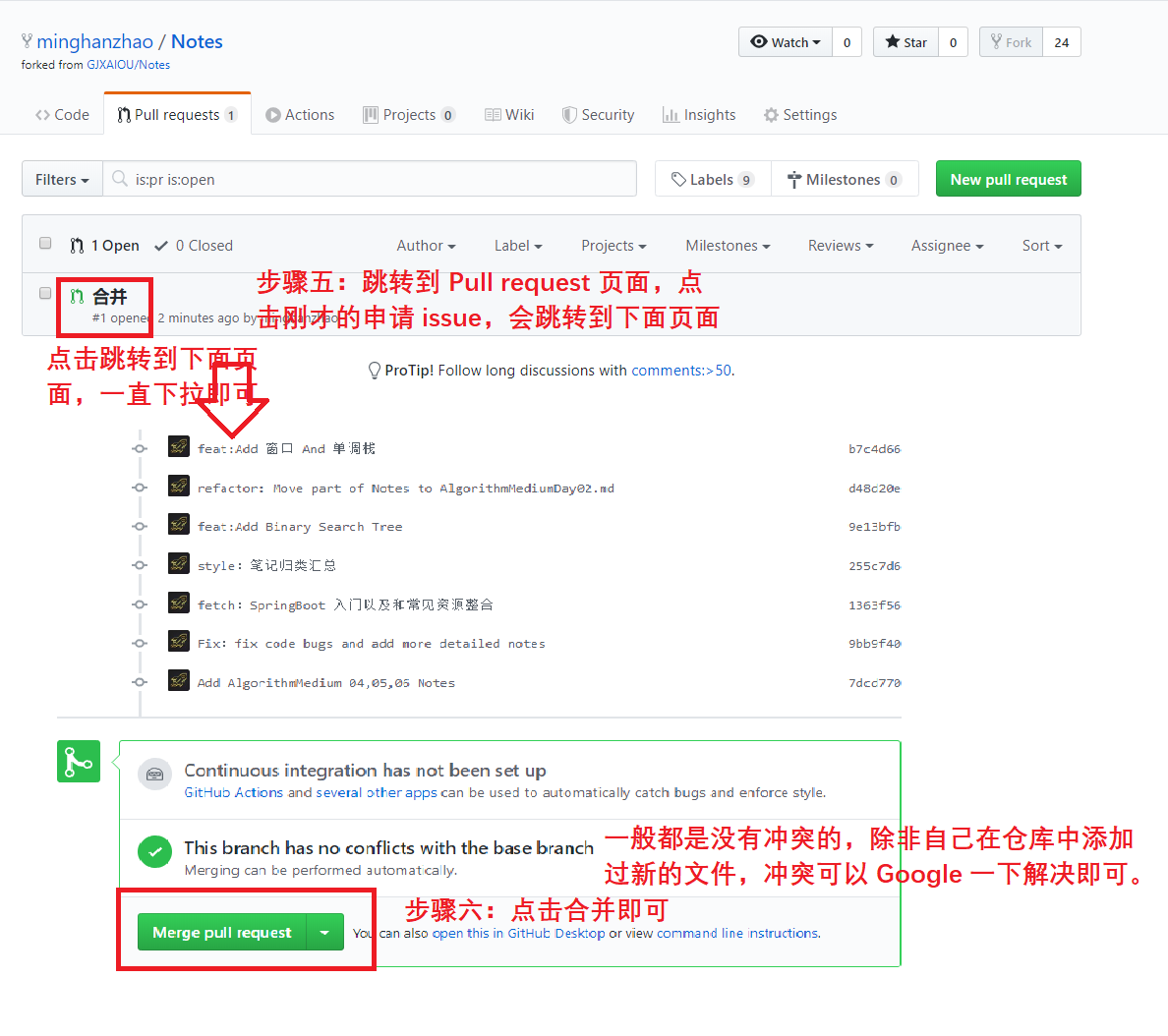Switch to the Insights tab
The width and height of the screenshot is (1168, 1036).
tap(699, 115)
